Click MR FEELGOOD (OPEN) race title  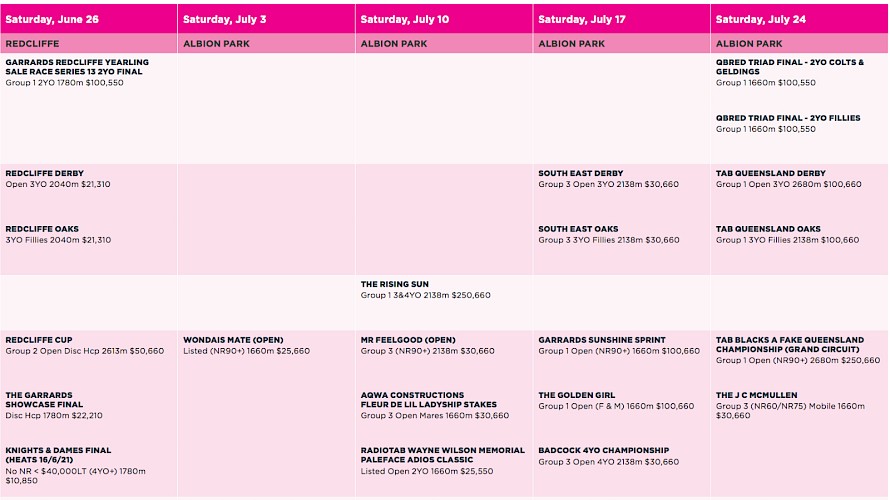point(408,340)
